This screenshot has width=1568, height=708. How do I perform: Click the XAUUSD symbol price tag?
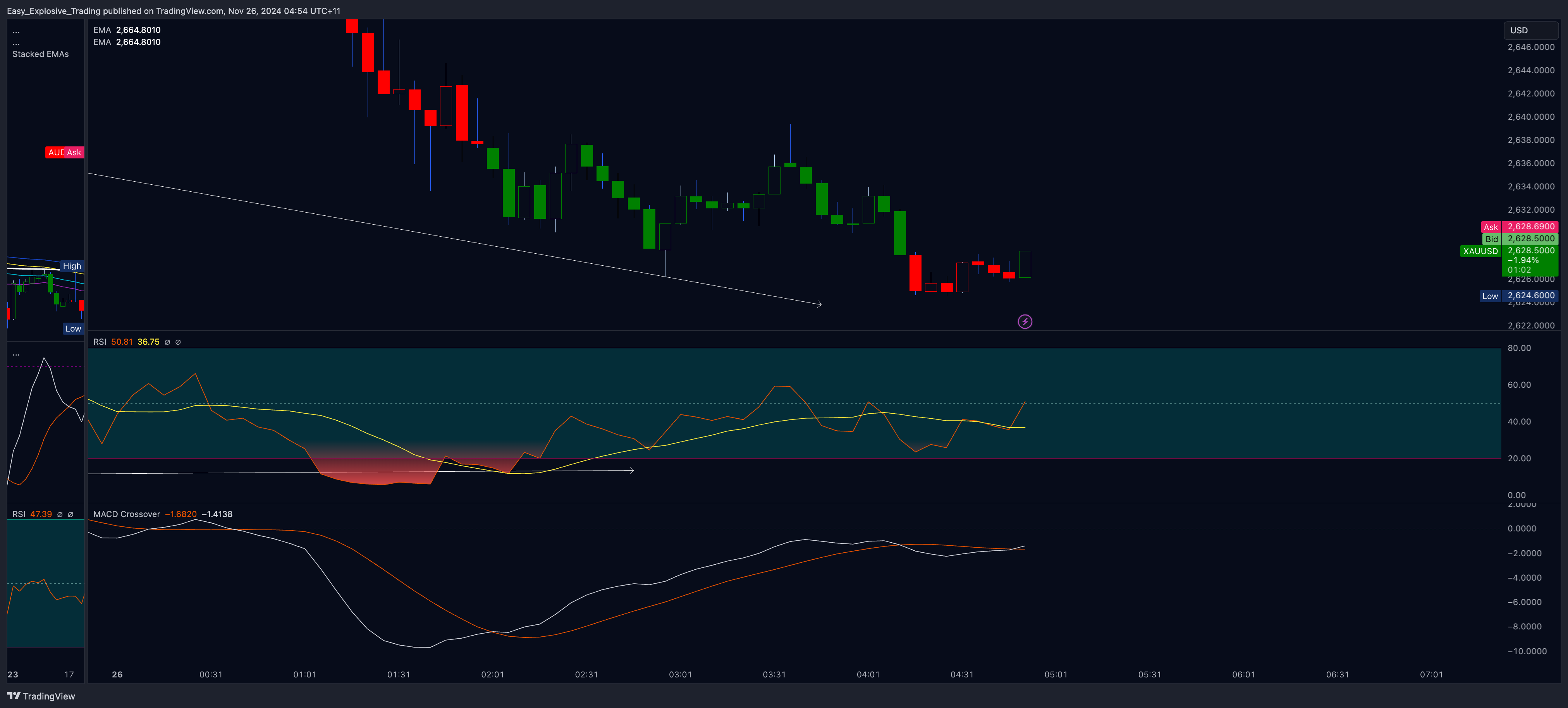tap(1480, 251)
